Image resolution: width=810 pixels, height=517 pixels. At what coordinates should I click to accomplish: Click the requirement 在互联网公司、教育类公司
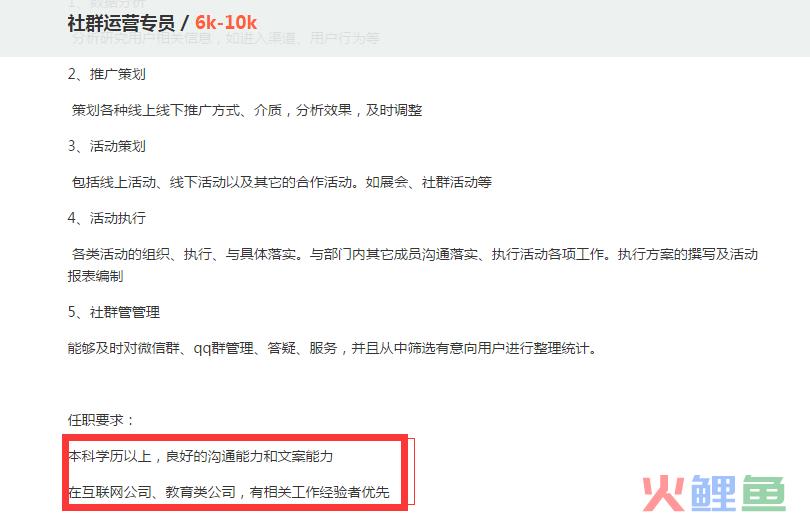[228, 492]
